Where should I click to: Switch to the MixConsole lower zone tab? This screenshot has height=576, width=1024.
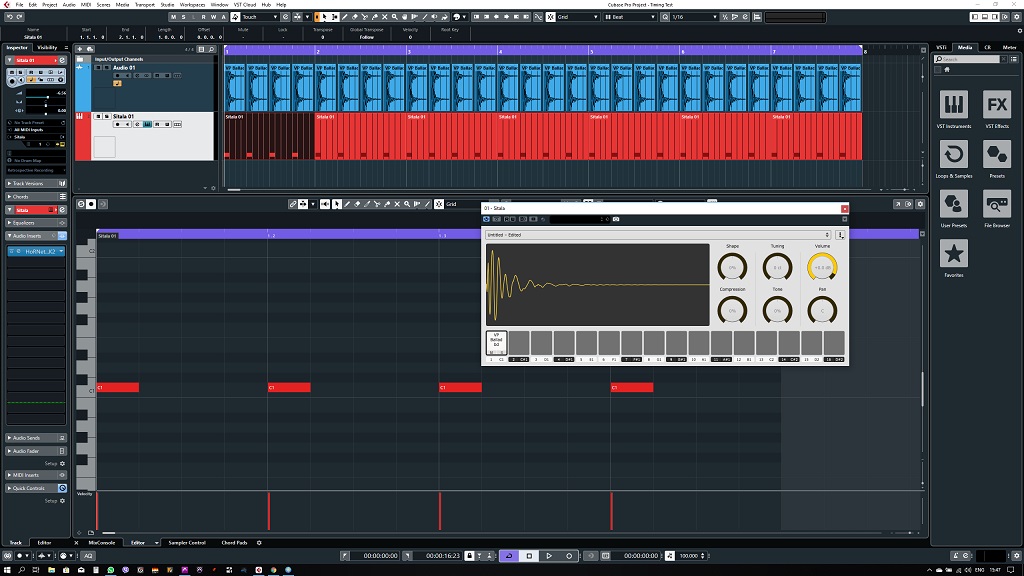pyautogui.click(x=101, y=543)
